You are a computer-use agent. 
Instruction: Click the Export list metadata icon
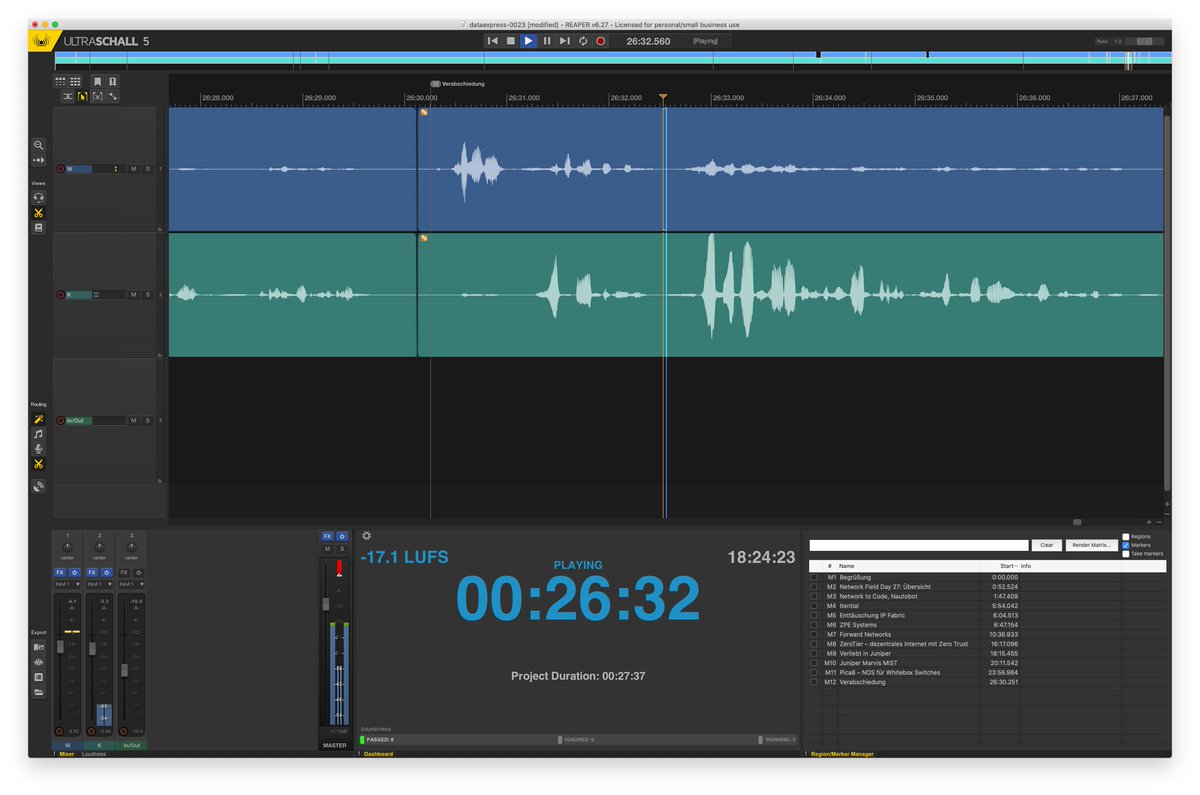(38, 677)
